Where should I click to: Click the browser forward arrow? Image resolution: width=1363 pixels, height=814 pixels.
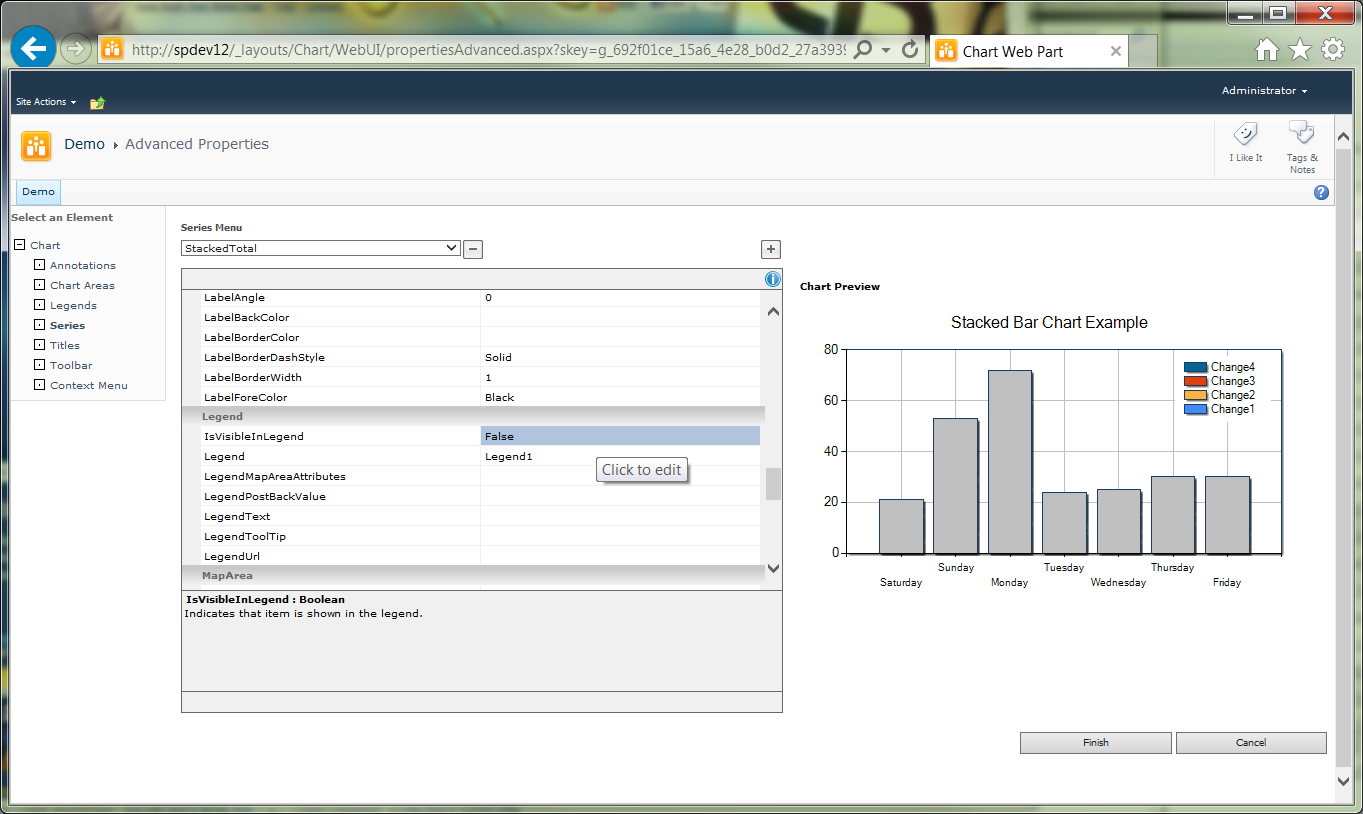[x=76, y=49]
